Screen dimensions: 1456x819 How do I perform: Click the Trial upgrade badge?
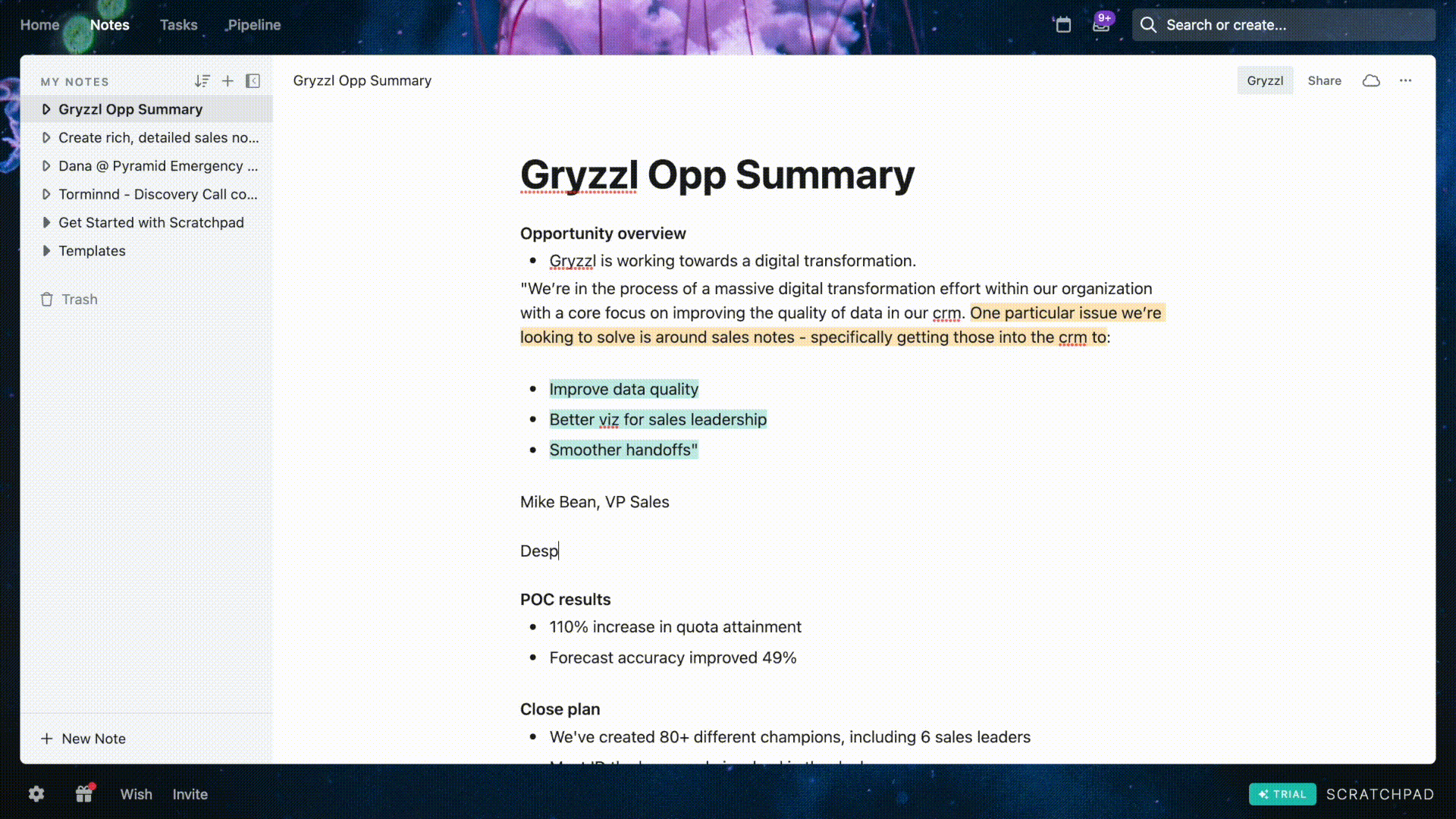click(x=1282, y=794)
